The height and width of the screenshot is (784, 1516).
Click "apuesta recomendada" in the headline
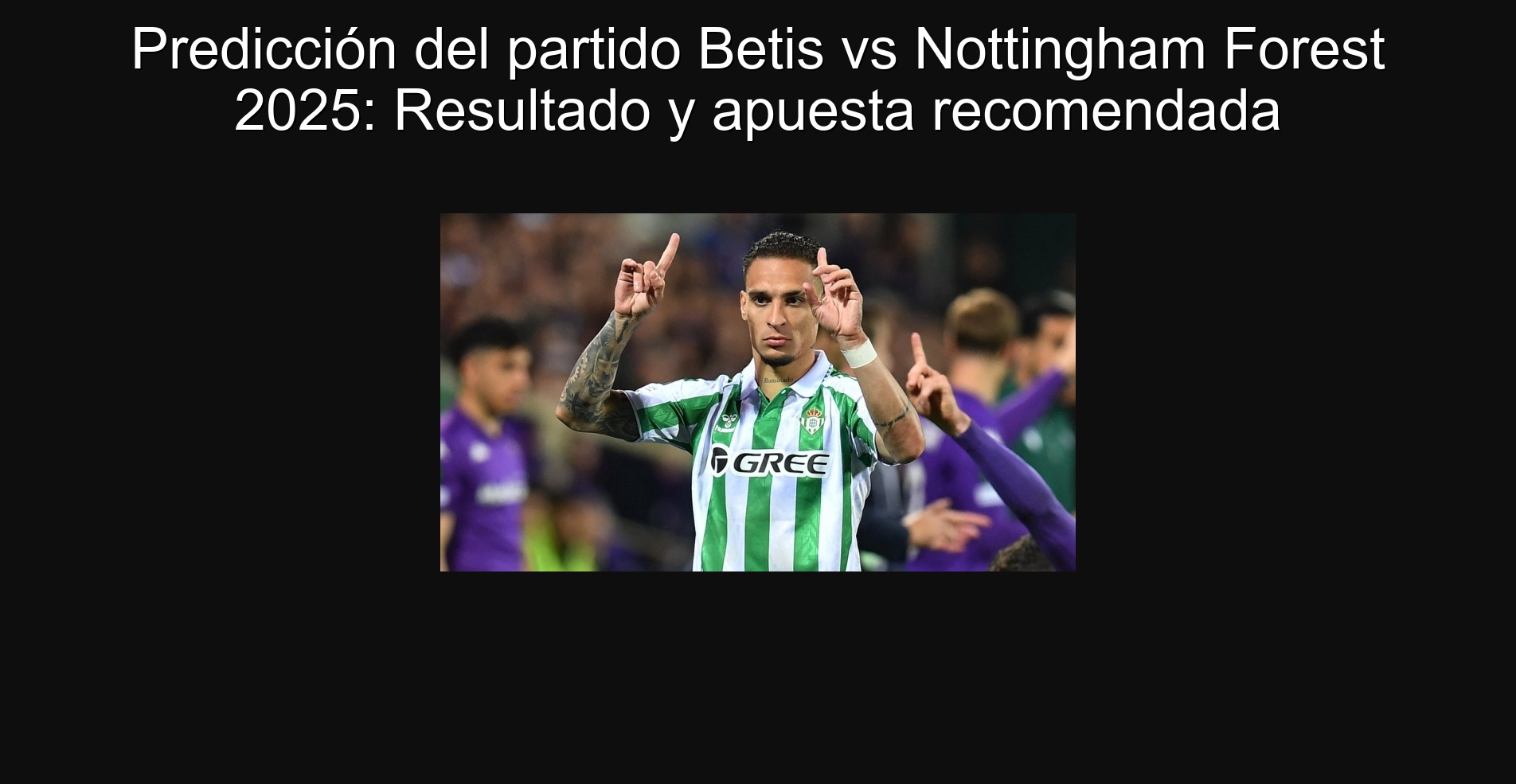point(996,111)
